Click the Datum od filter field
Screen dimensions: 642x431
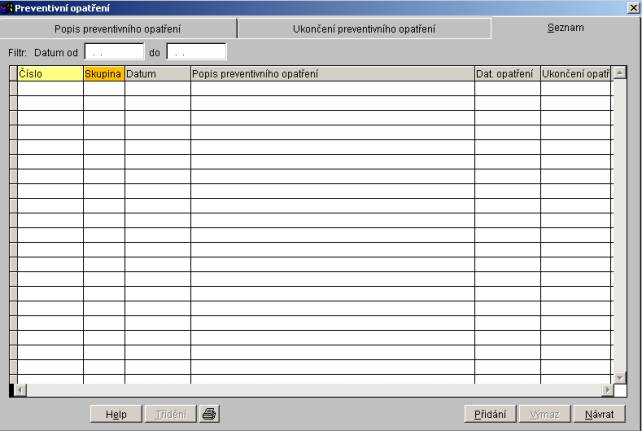click(x=114, y=51)
